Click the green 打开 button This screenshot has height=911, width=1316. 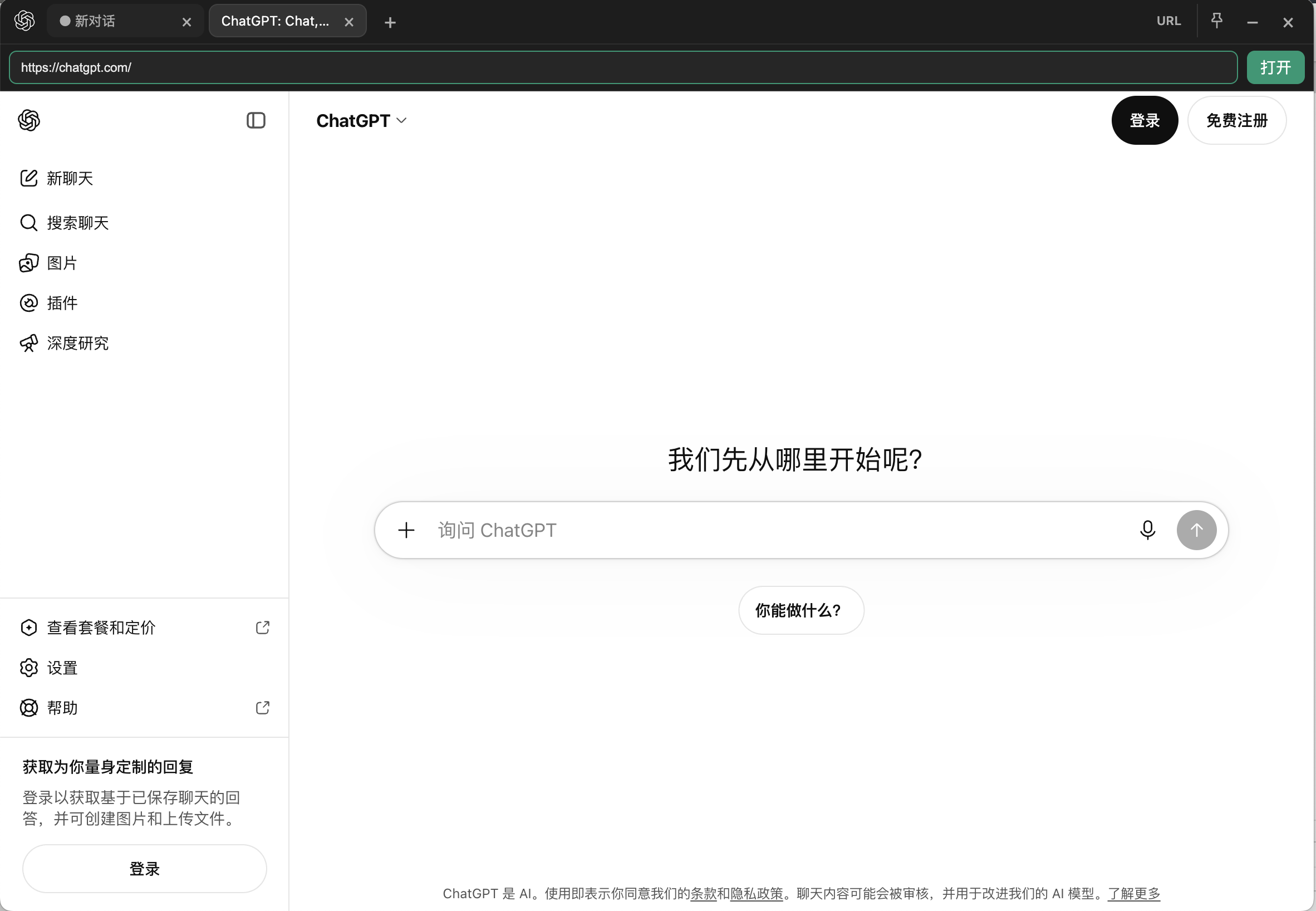1275,67
